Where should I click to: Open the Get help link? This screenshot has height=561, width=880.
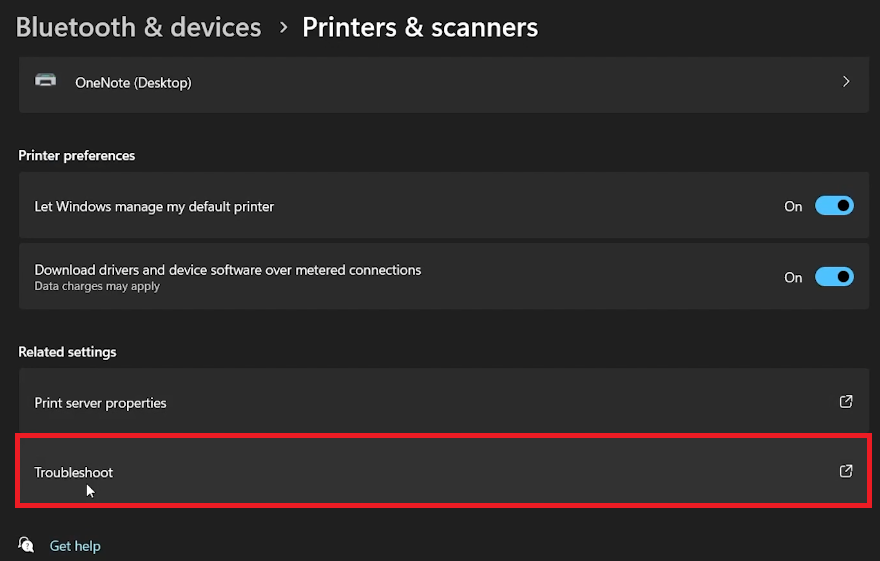(x=75, y=546)
